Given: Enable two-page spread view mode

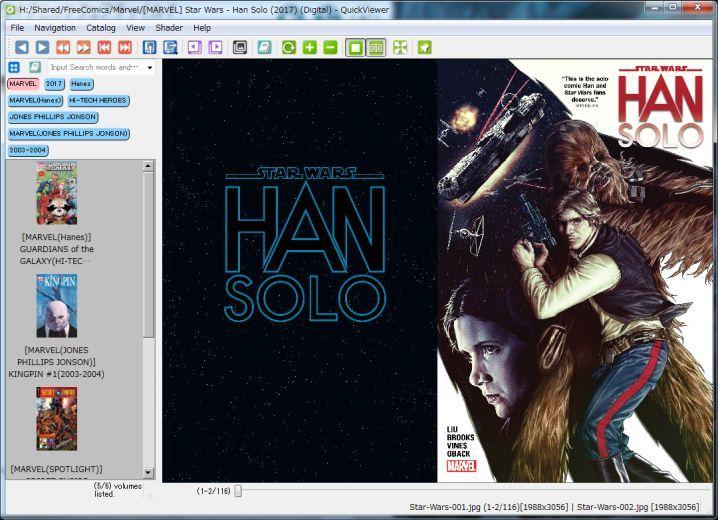Looking at the screenshot, I should tap(376, 47).
